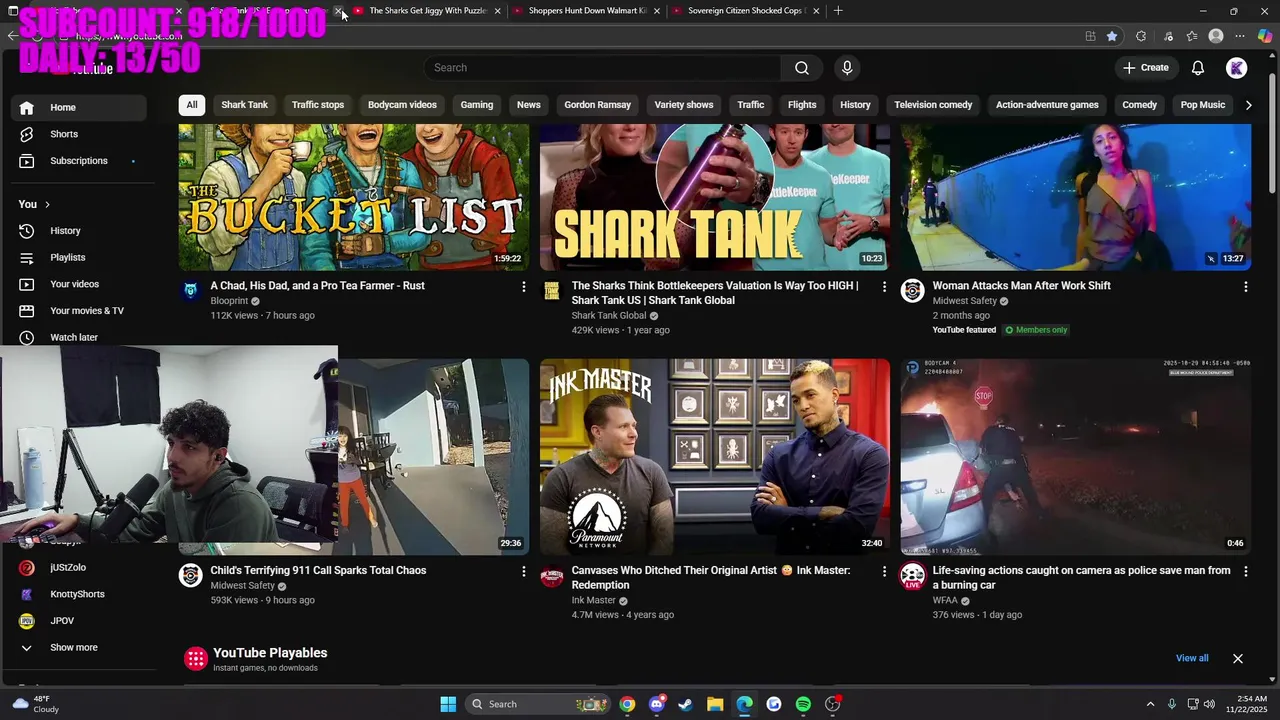
Task: Open options for Ink Master video
Action: 884,572
